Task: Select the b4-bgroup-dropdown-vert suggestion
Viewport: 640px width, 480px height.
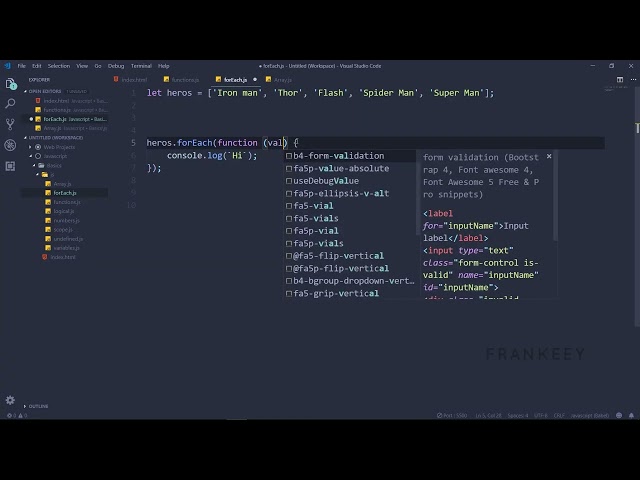Action: (x=349, y=281)
